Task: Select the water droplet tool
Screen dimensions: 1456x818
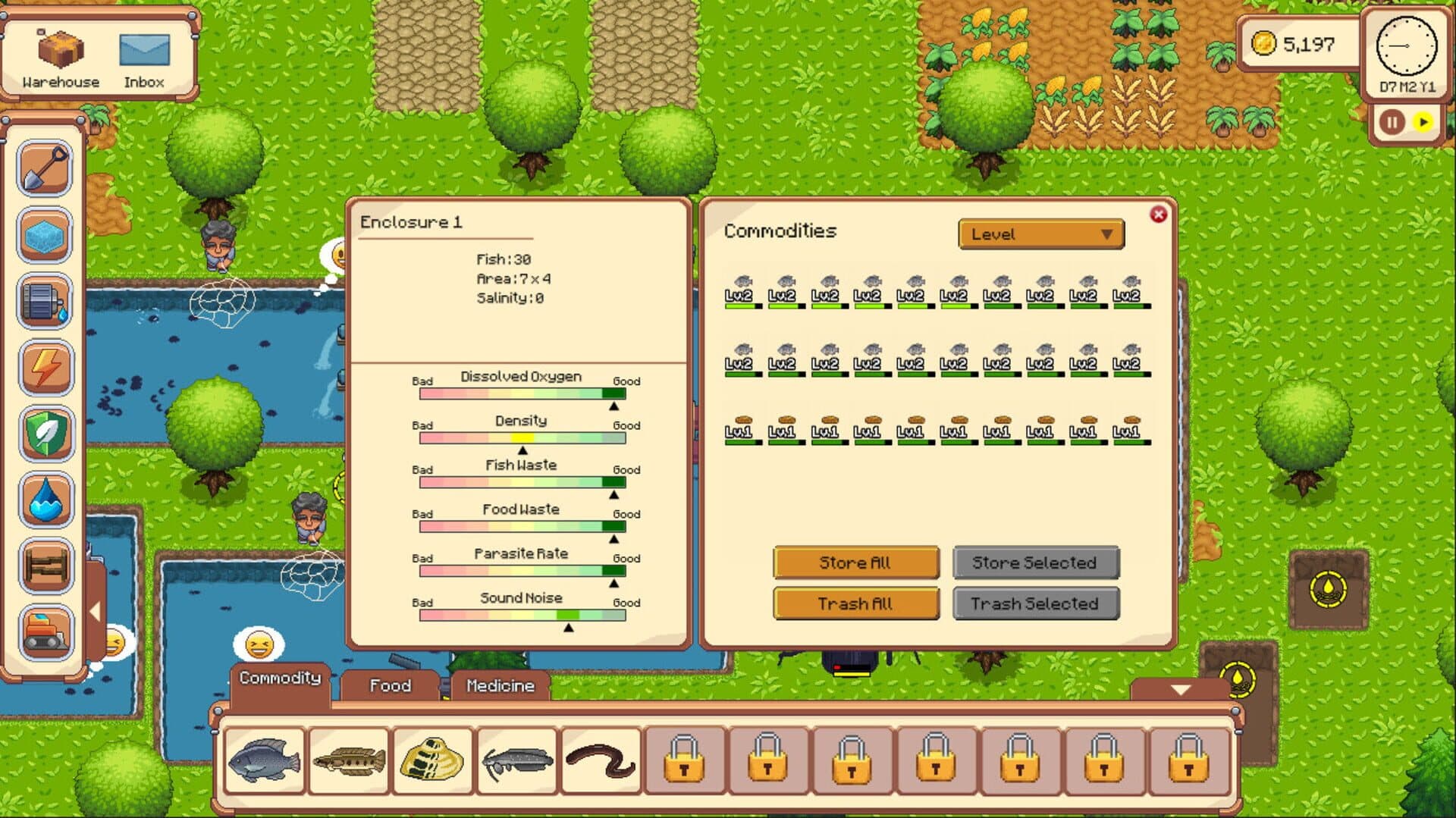Action: tap(45, 500)
